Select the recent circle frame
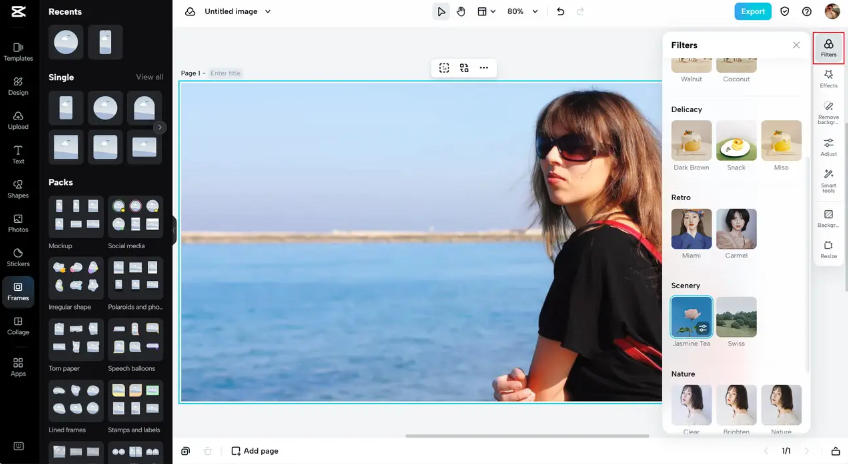Viewport: 848px width, 464px height. 66,42
